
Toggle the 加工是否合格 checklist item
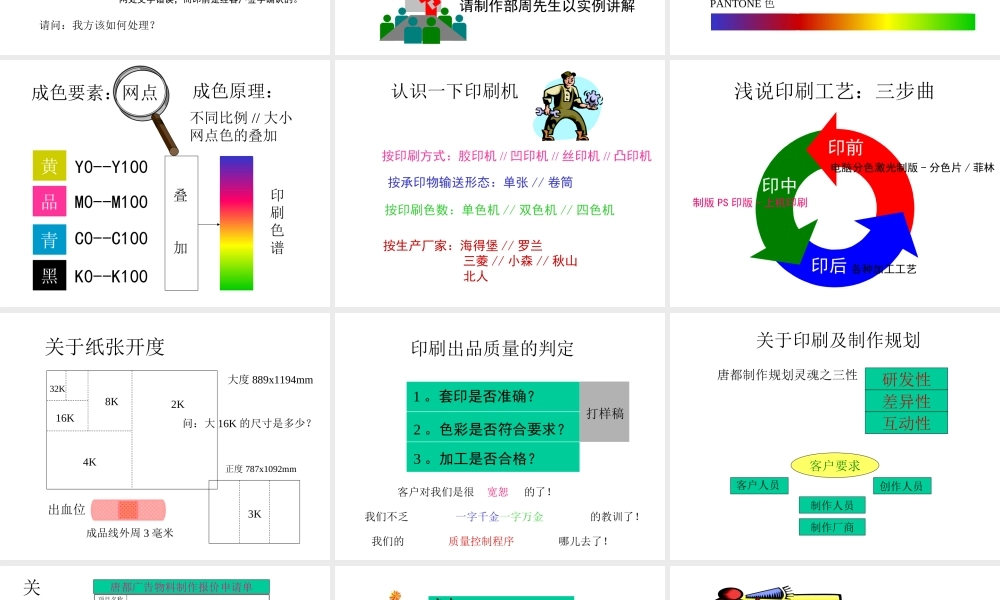tap(492, 457)
